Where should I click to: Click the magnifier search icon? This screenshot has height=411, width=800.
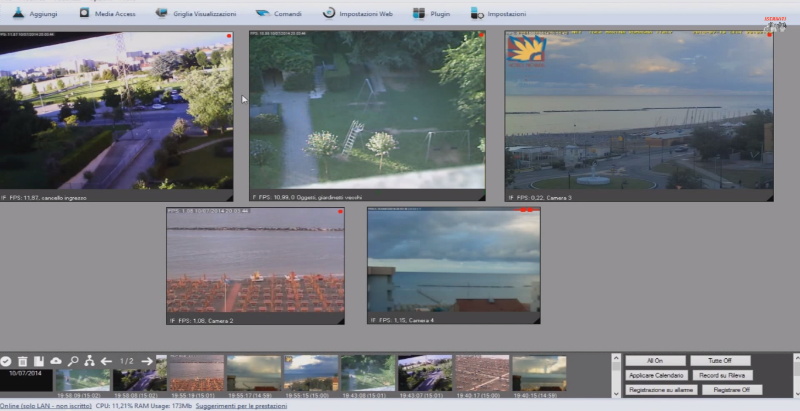pyautogui.click(x=73, y=361)
